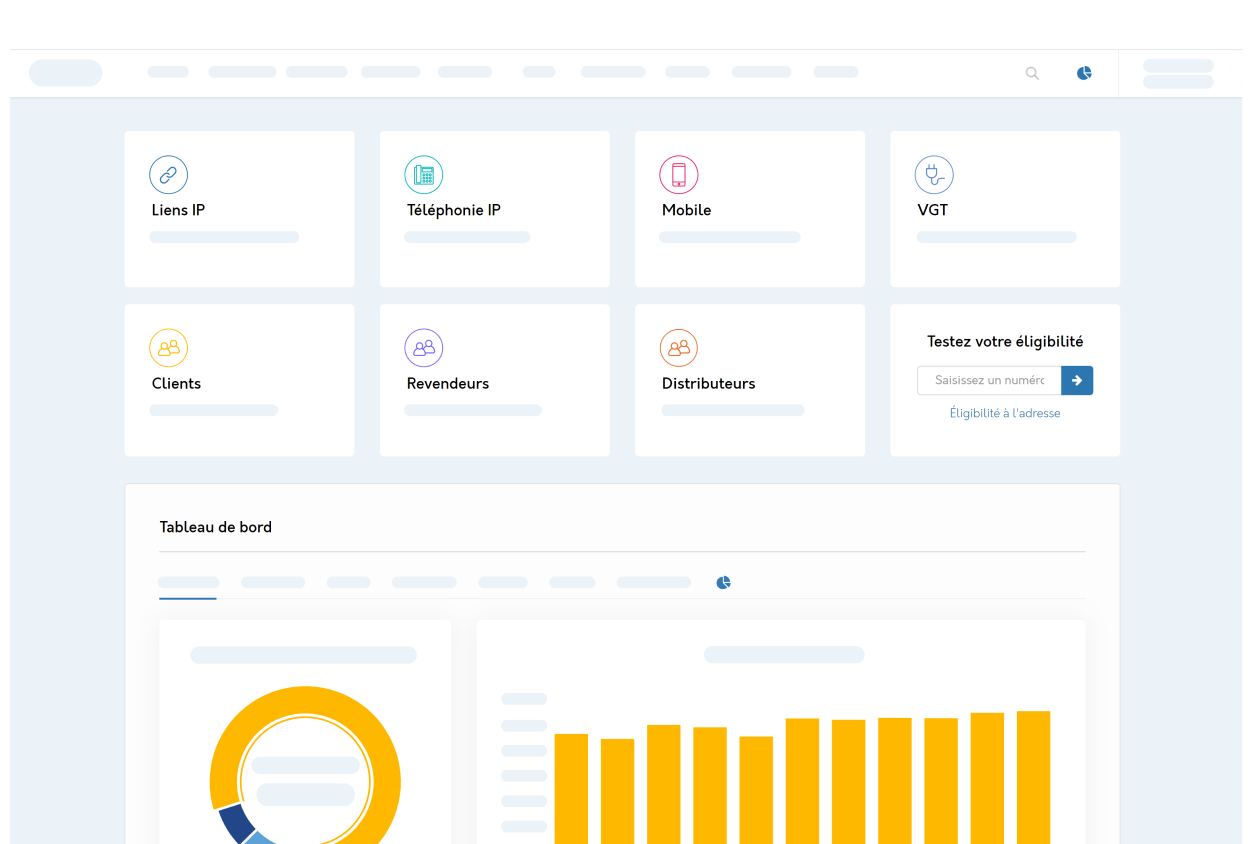This screenshot has height=844, width=1250.
Task: Click the Liens IP link icon
Action: click(169, 175)
